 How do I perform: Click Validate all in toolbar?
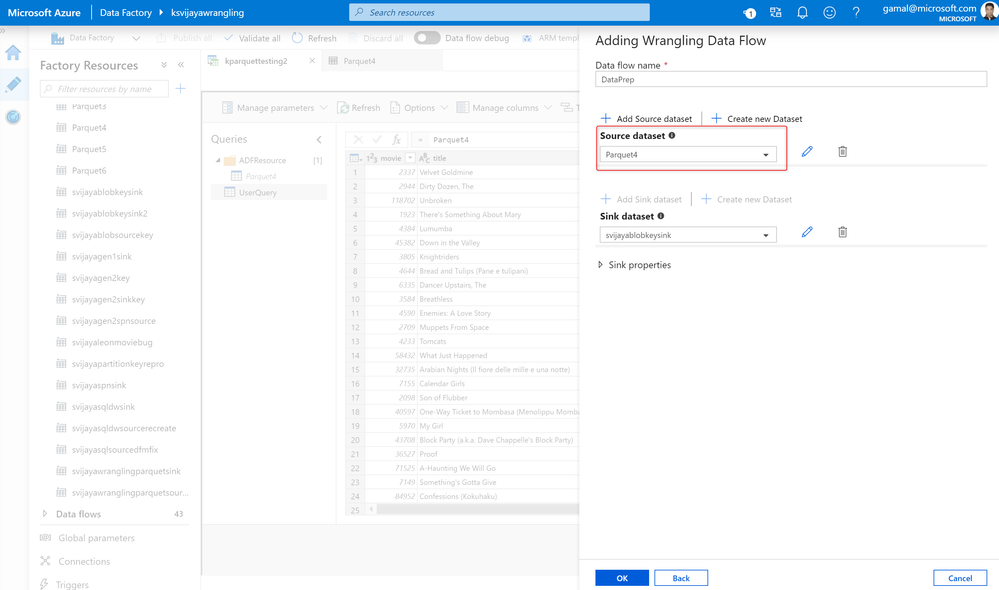(x=252, y=38)
